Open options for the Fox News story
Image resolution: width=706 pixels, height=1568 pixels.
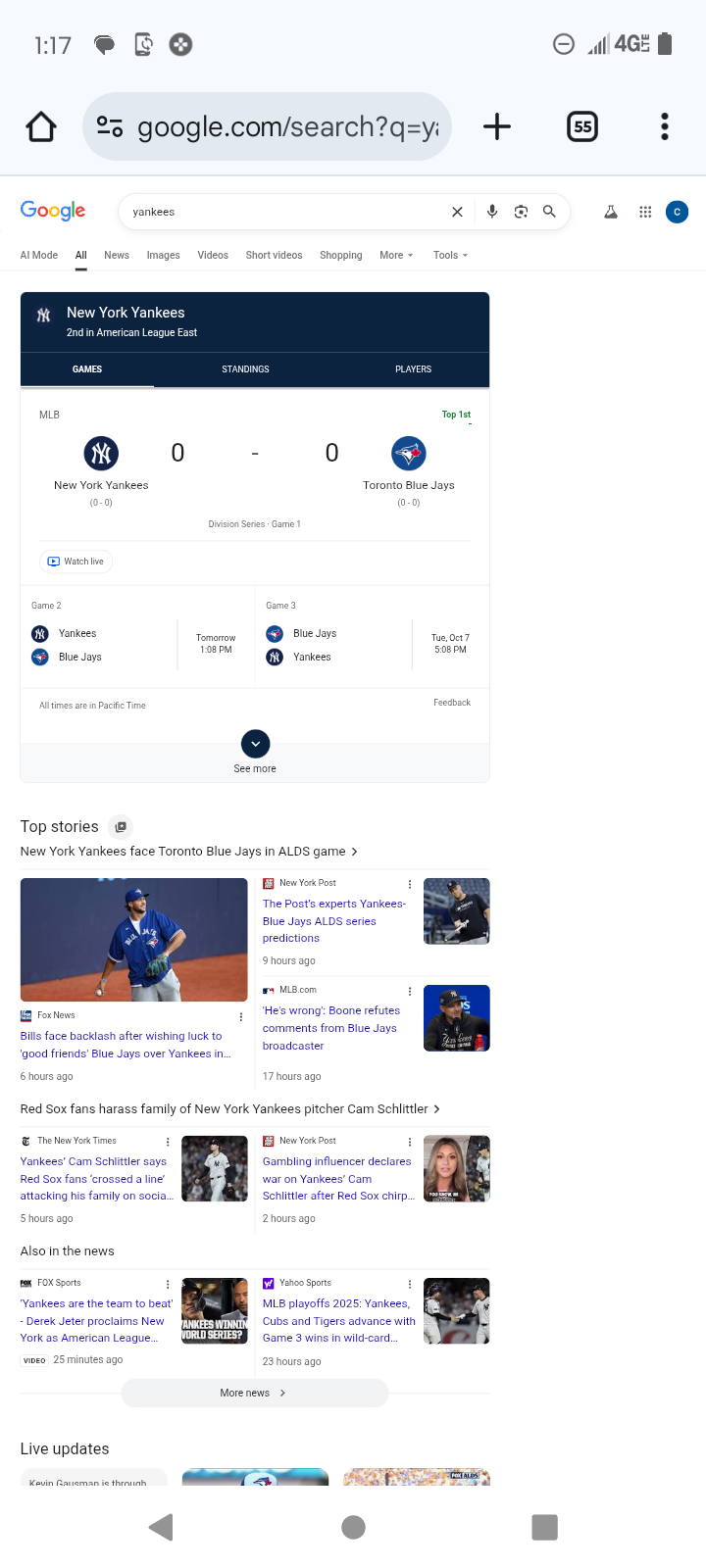point(241,1016)
